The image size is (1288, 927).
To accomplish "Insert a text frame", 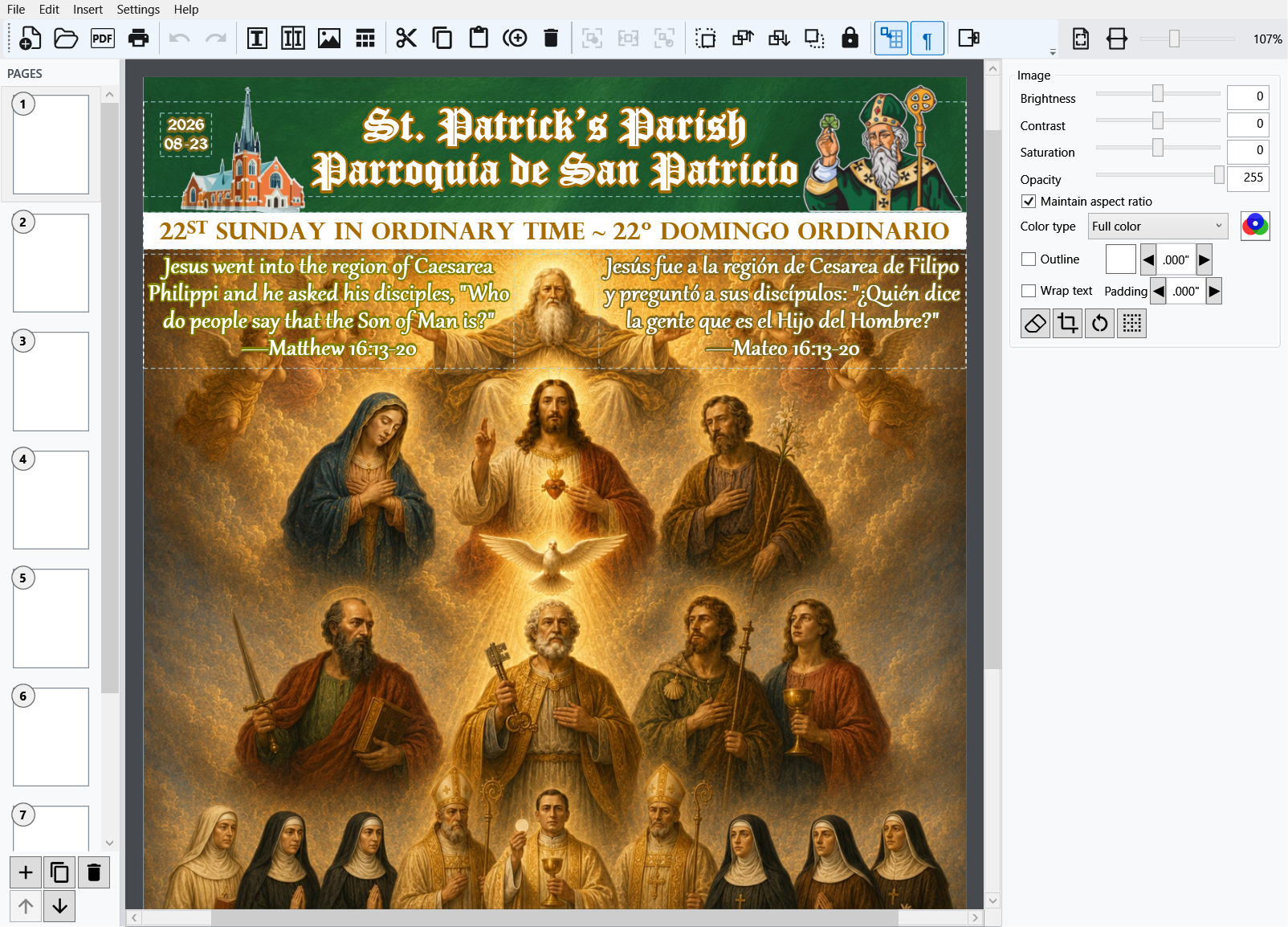I will coord(257,38).
